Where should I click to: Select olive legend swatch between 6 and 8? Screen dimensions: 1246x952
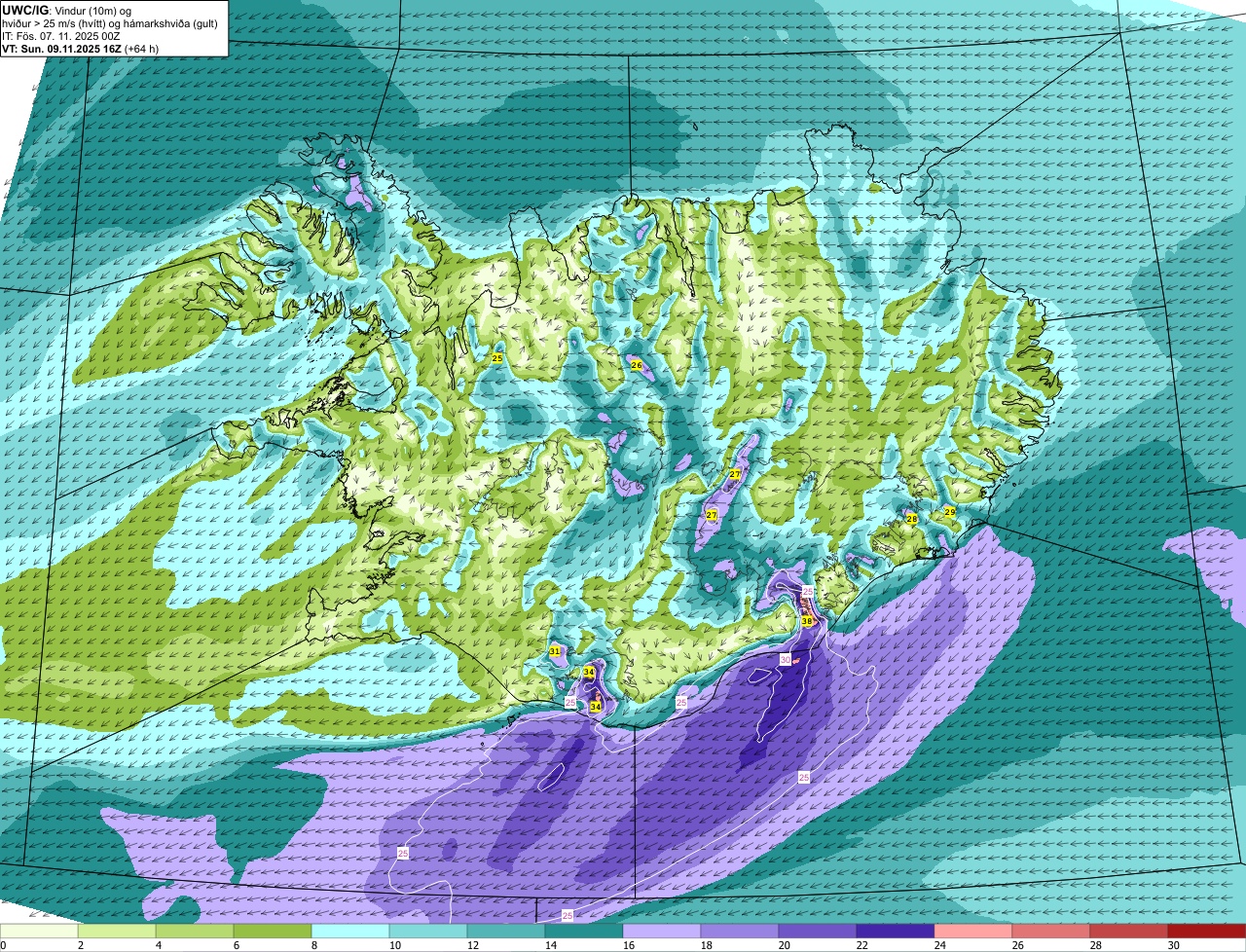click(273, 932)
